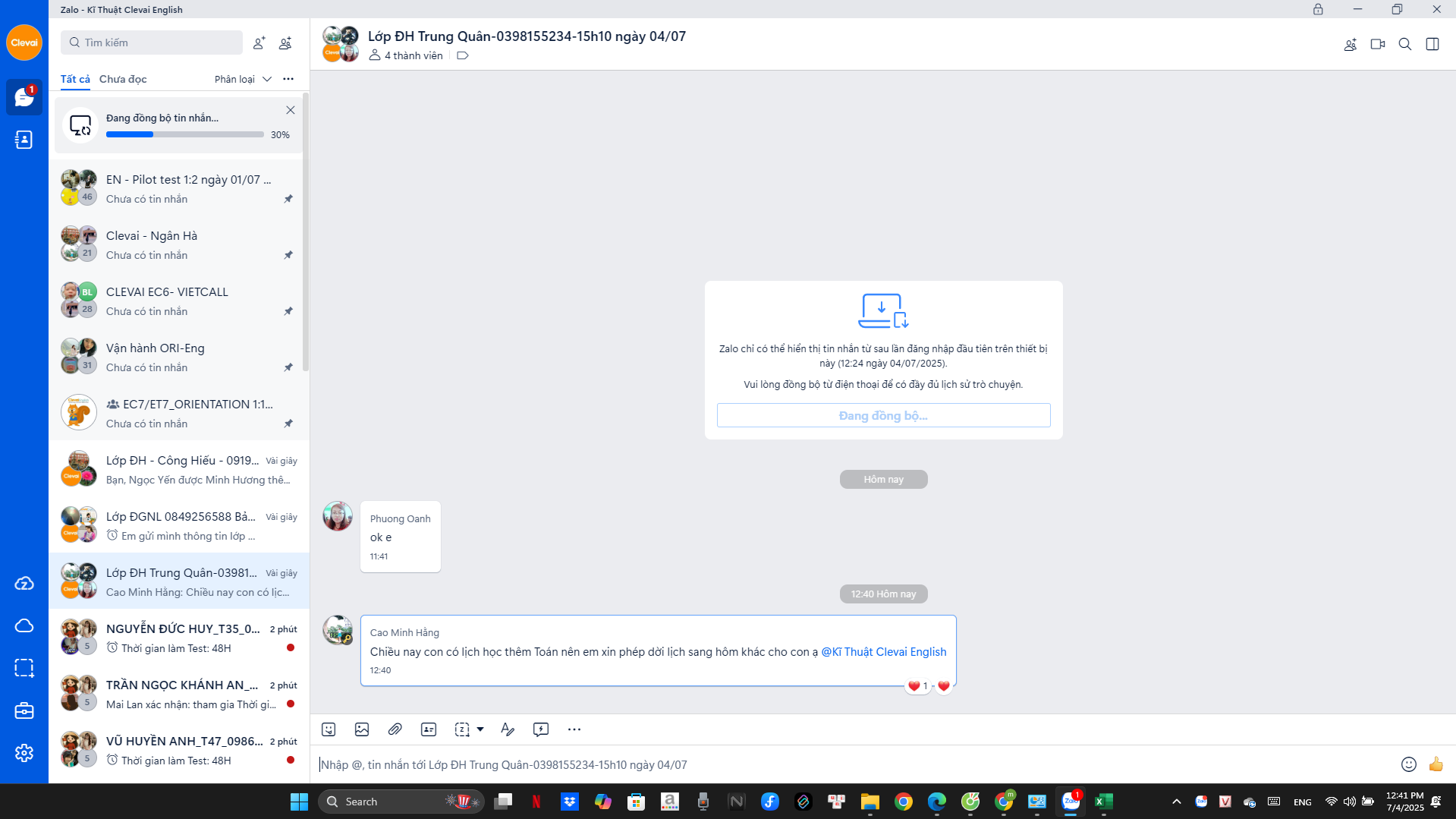This screenshot has width=1456, height=819.
Task: Expand the capture options dropdown arrow
Action: pyautogui.click(x=480, y=729)
